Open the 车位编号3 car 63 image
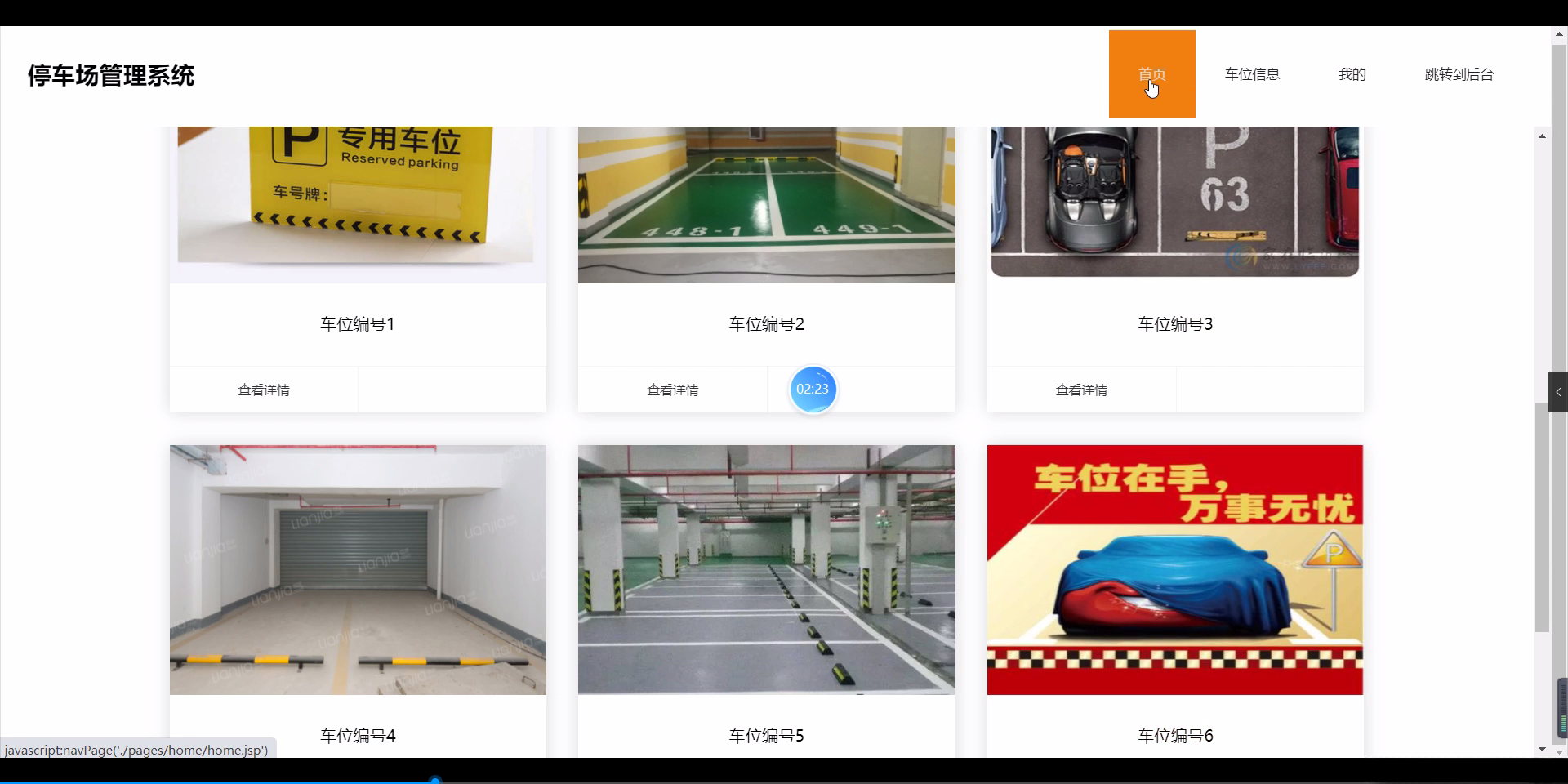Image resolution: width=1568 pixels, height=784 pixels. (x=1174, y=200)
